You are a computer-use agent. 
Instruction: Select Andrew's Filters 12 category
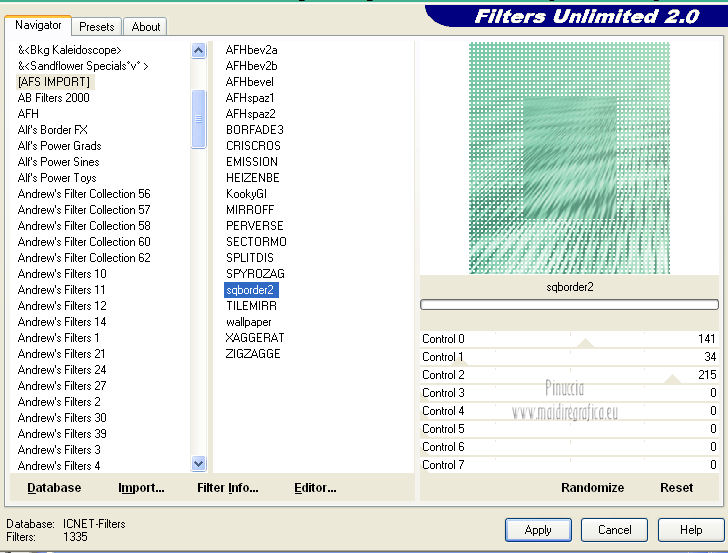(62, 306)
